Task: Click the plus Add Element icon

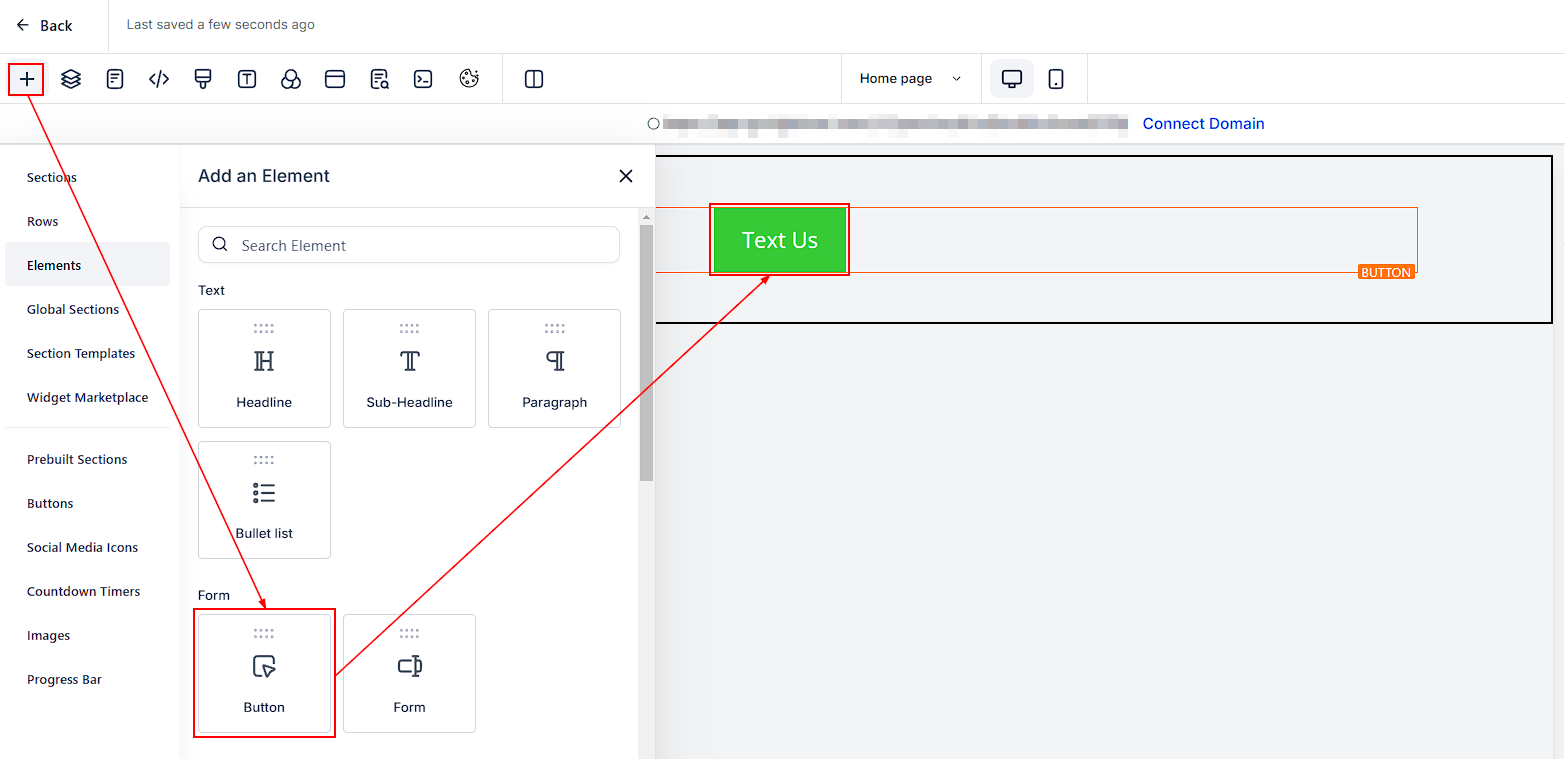Action: [27, 79]
